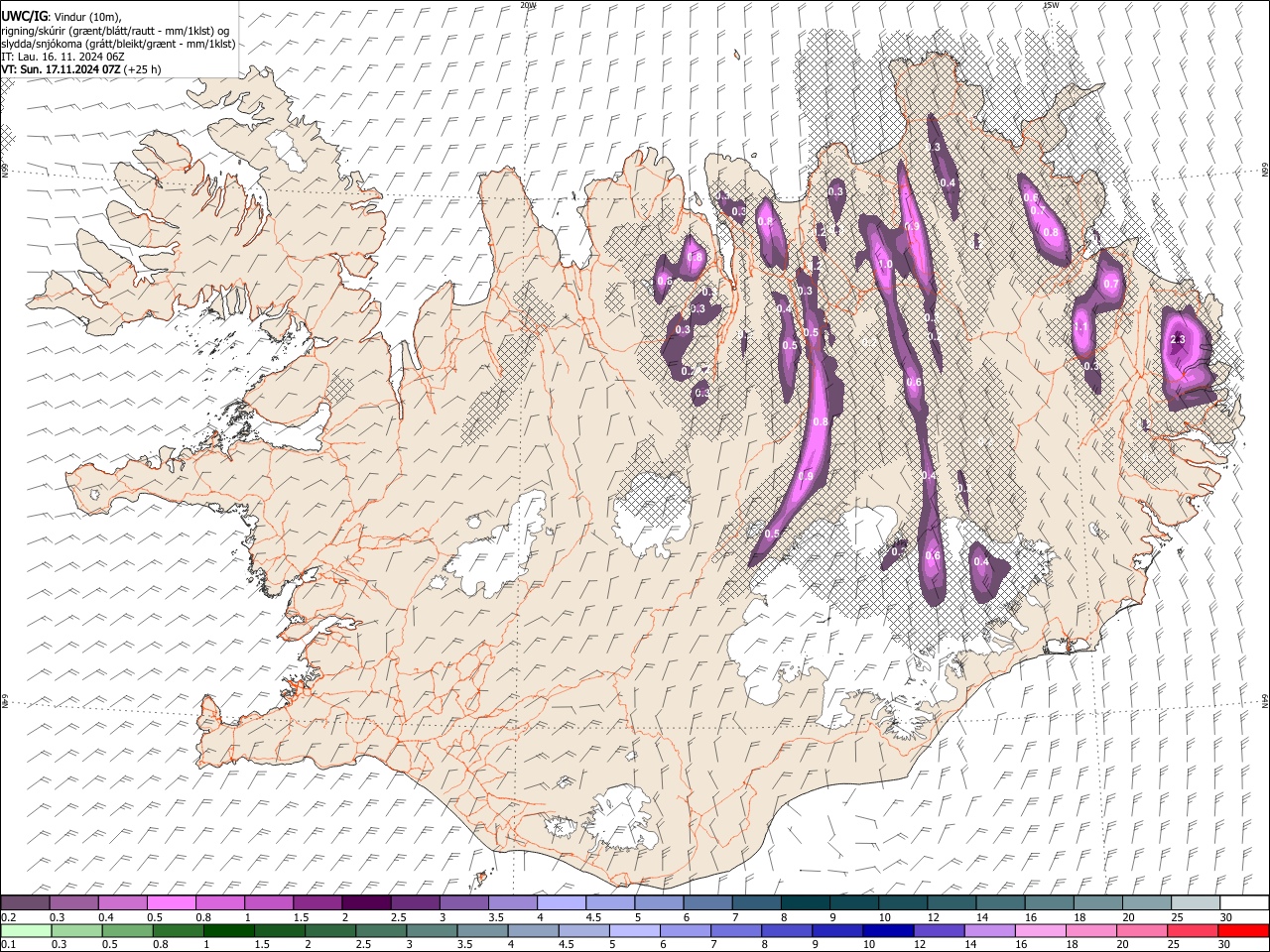Image resolution: width=1270 pixels, height=952 pixels.
Task: Click the '0.9' value on the long pink band
Action: [x=806, y=477]
